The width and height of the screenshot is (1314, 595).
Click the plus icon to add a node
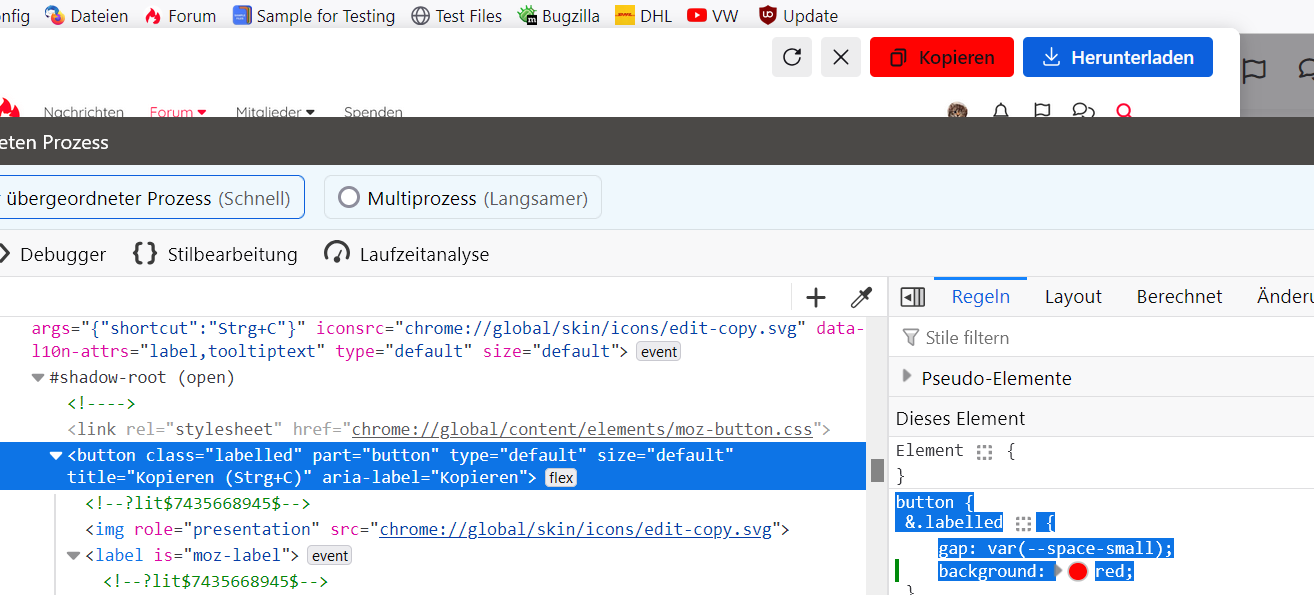[x=816, y=297]
